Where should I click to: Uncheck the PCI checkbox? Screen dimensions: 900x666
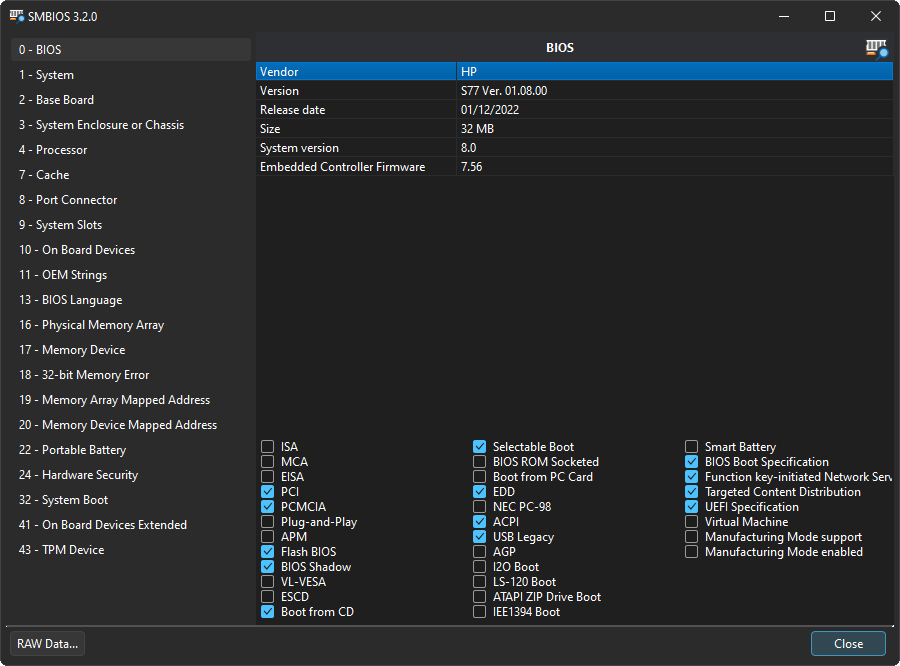pyautogui.click(x=267, y=491)
